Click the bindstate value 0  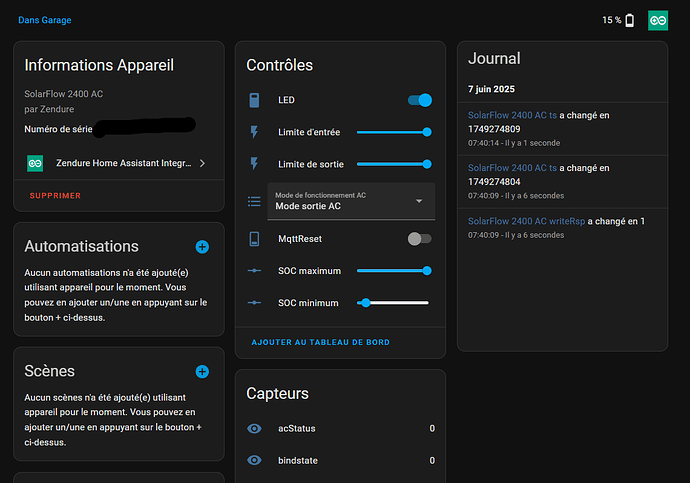(432, 461)
